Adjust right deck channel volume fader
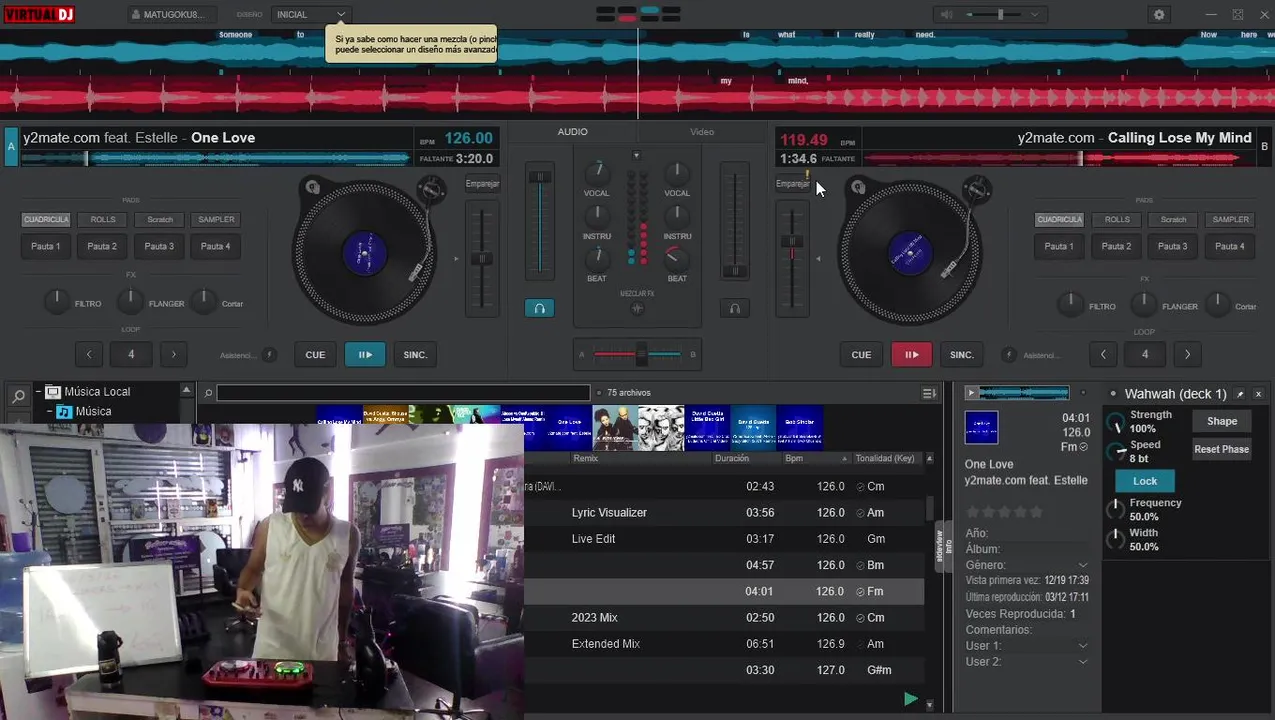The width and height of the screenshot is (1275, 720). (x=735, y=220)
